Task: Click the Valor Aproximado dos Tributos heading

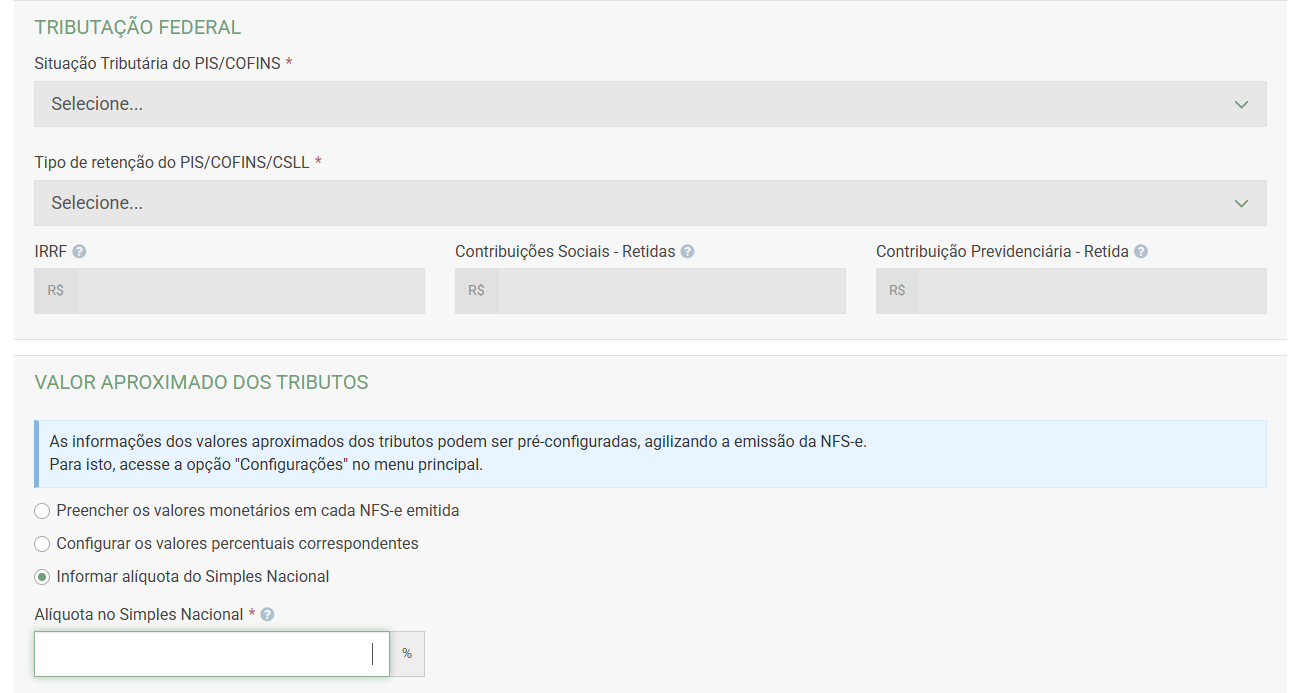Action: (x=201, y=382)
